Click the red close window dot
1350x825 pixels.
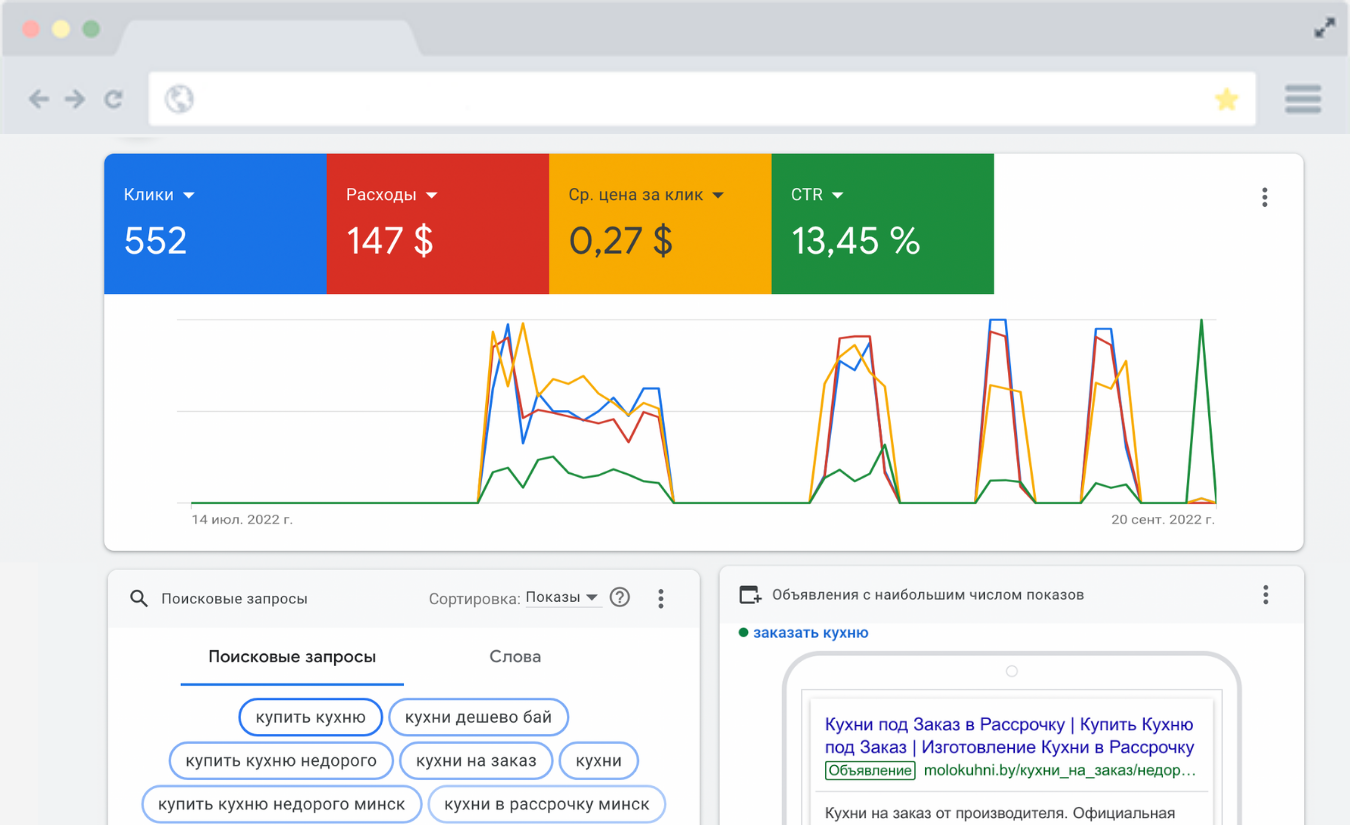click(31, 28)
